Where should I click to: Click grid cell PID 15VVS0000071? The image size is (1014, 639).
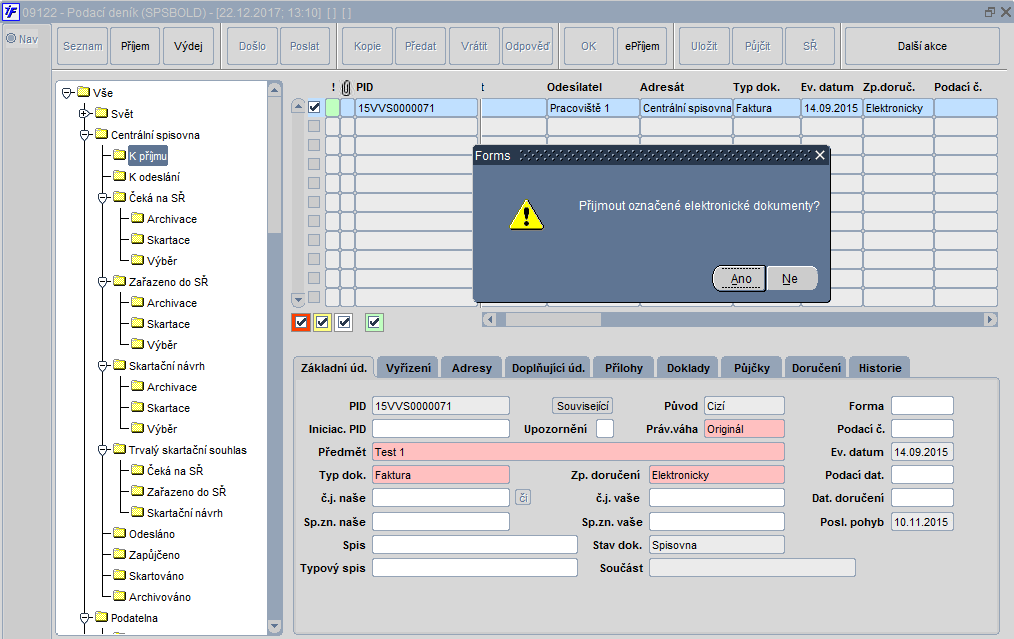pos(416,107)
